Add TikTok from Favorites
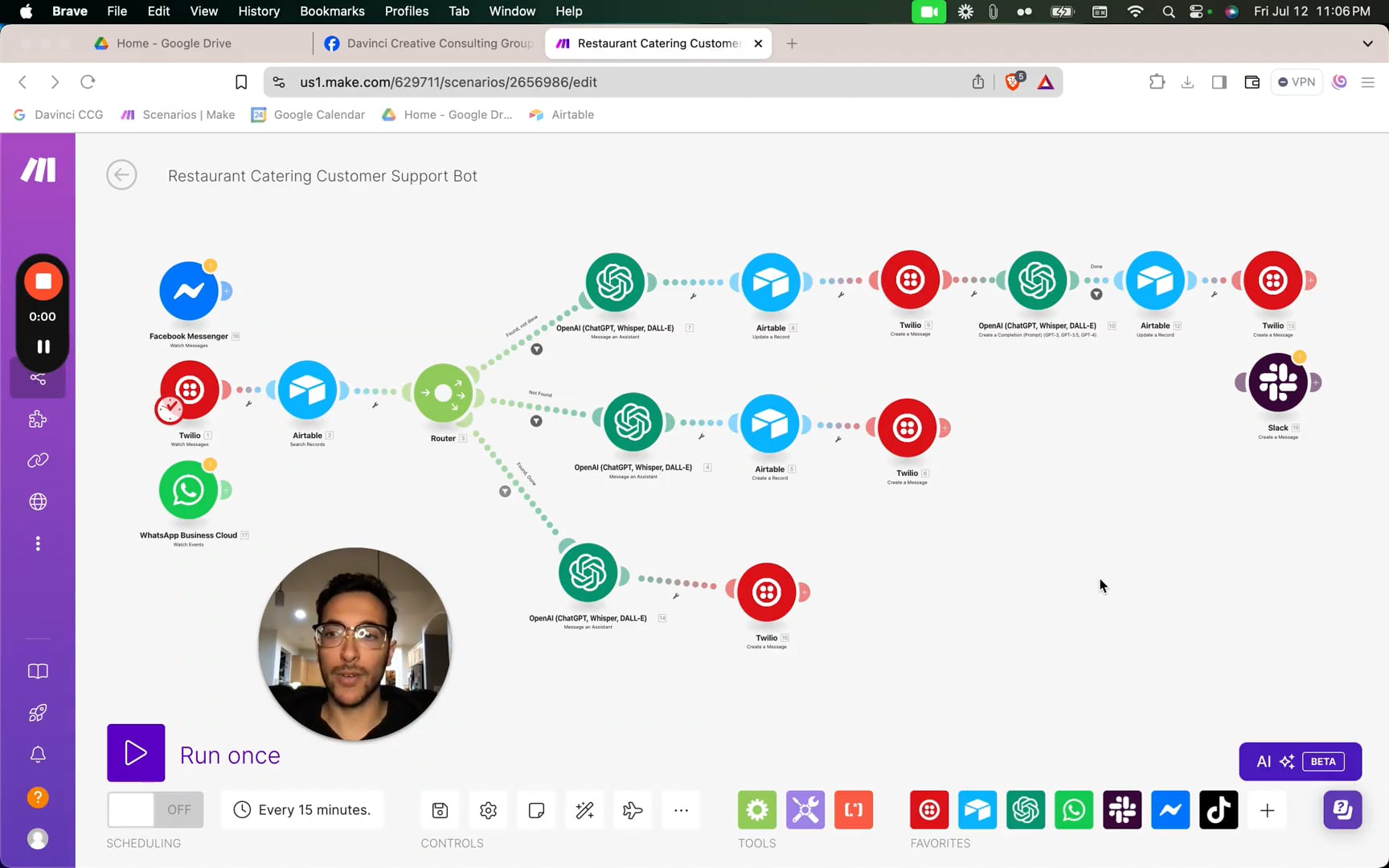The width and height of the screenshot is (1389, 868). [x=1219, y=810]
